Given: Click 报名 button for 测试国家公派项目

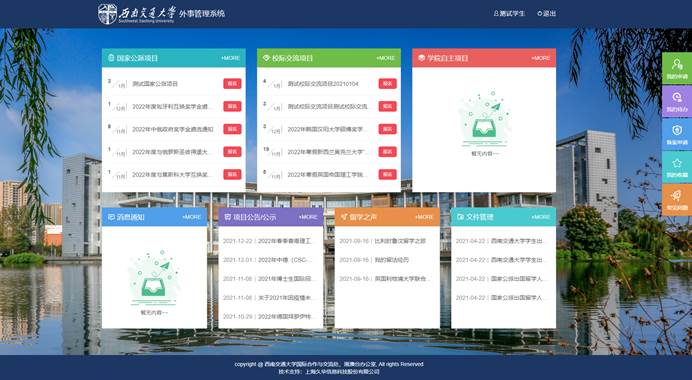Looking at the screenshot, I should [x=232, y=83].
